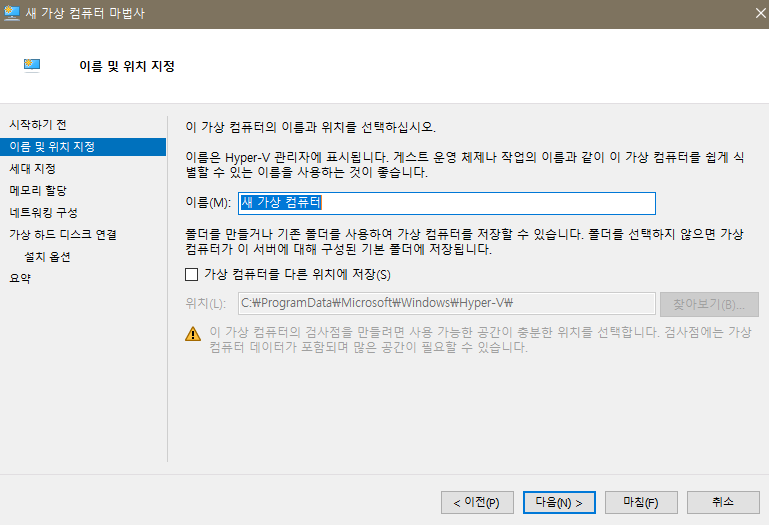
Task: Click the 다음(N) > button
Action: point(559,502)
